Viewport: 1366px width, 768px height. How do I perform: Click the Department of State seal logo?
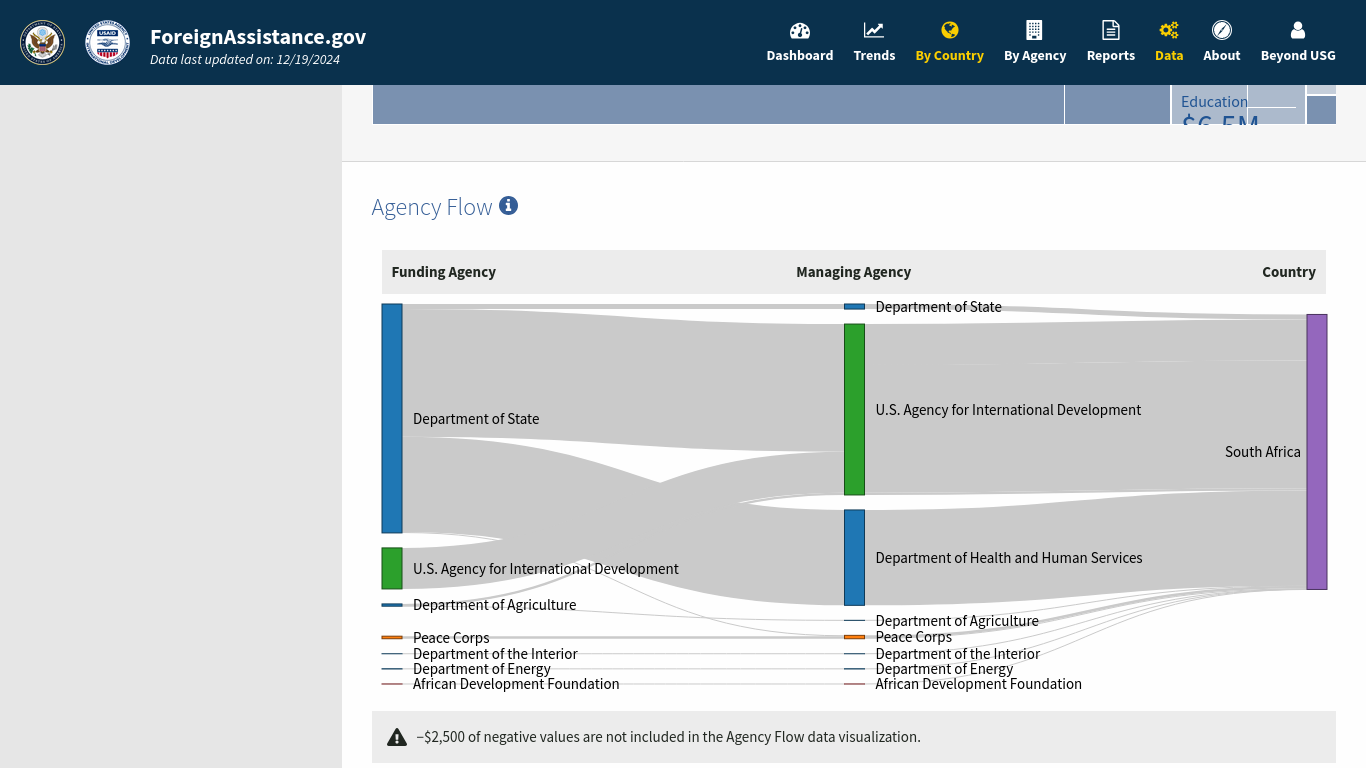tap(42, 42)
